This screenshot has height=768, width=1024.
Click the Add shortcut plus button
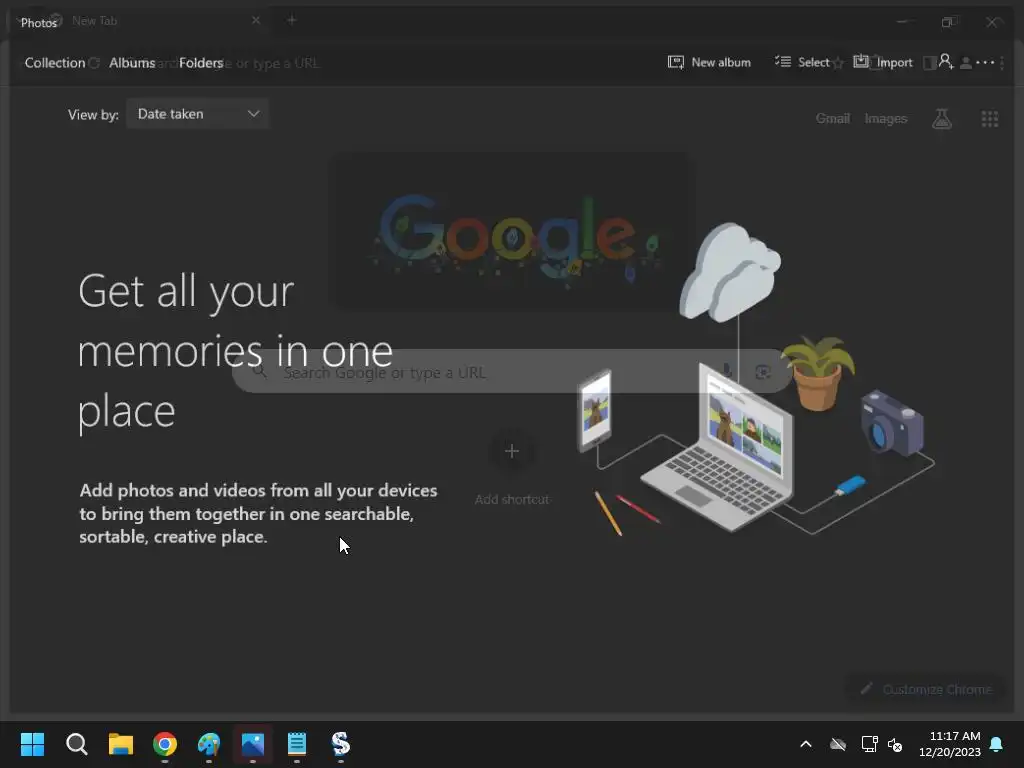point(512,451)
